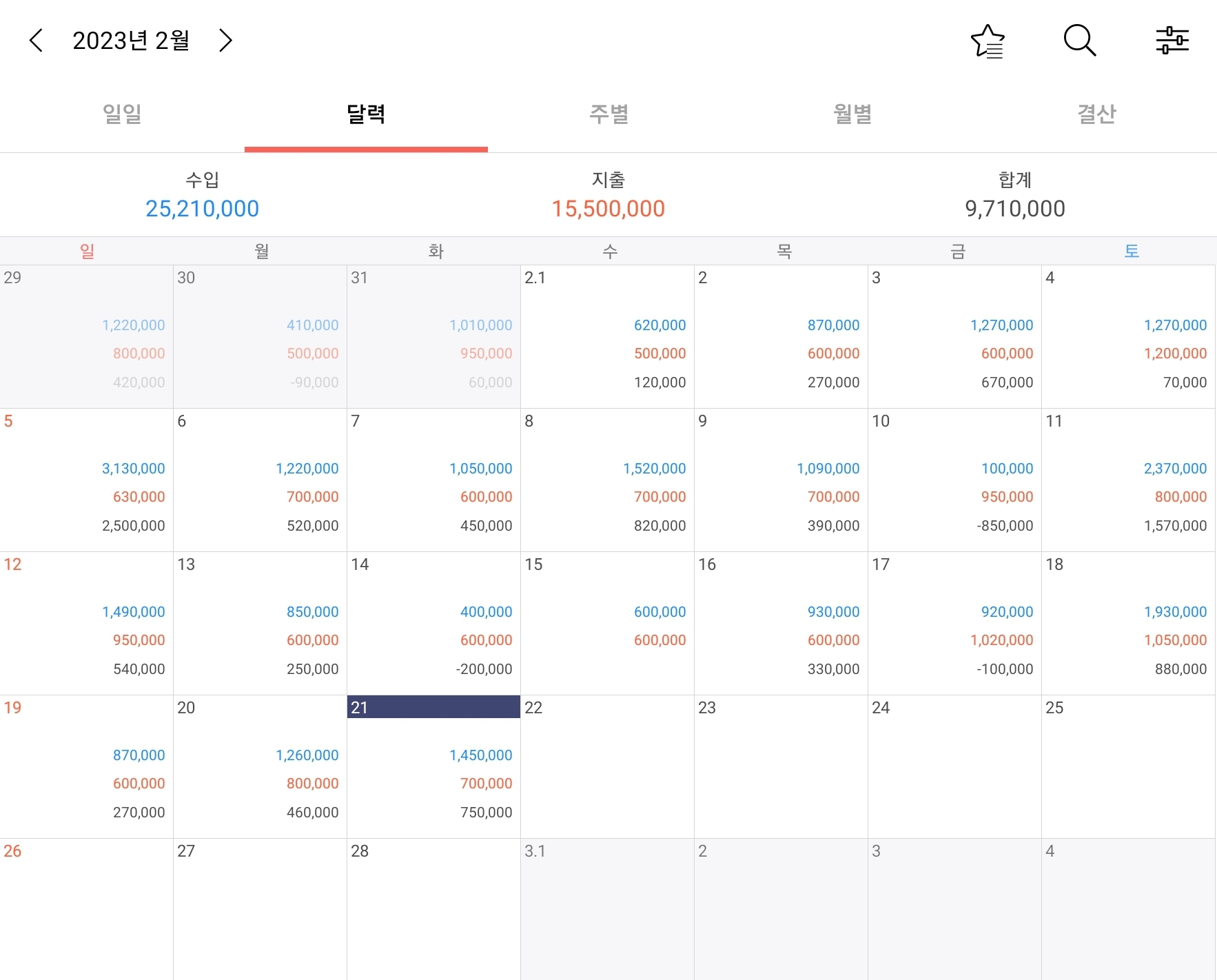Click income 1,260,000 on the 20th
This screenshot has width=1217, height=980.
pyautogui.click(x=307, y=755)
